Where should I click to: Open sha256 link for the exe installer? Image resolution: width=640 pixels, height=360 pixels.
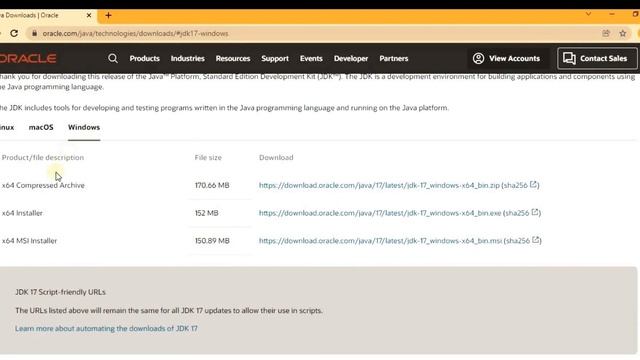(x=522, y=213)
